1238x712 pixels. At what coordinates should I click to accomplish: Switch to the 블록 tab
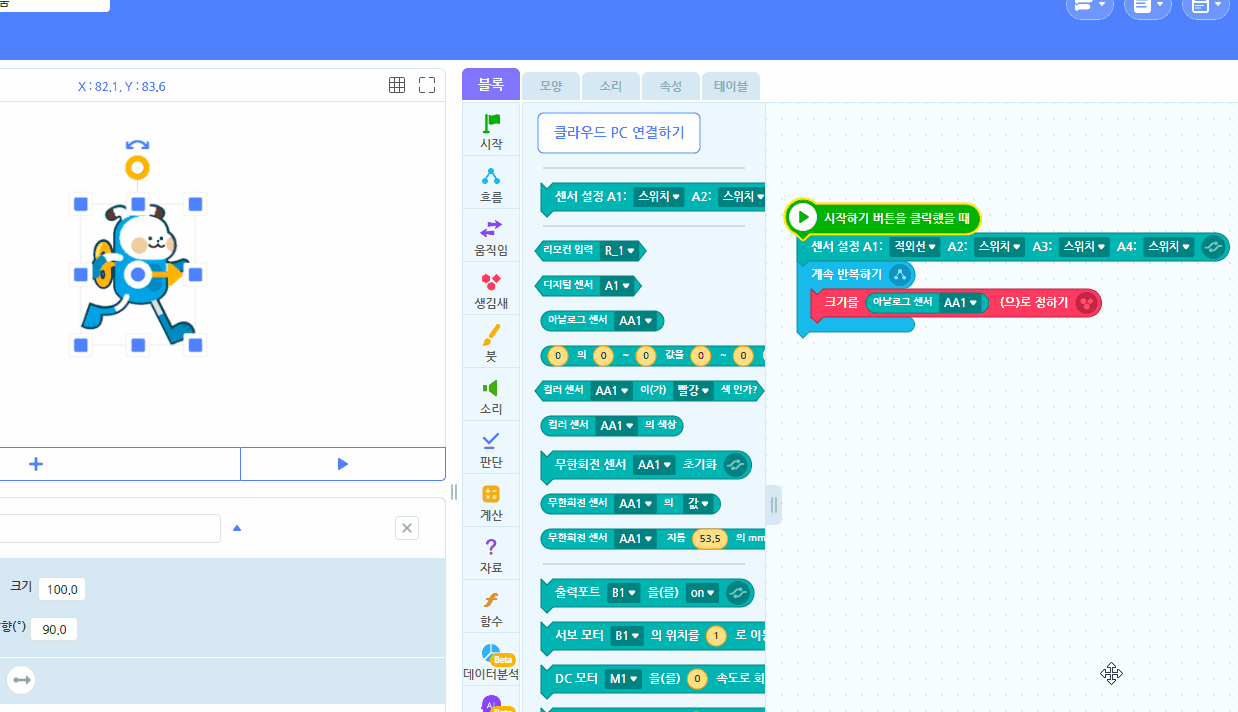(x=491, y=85)
